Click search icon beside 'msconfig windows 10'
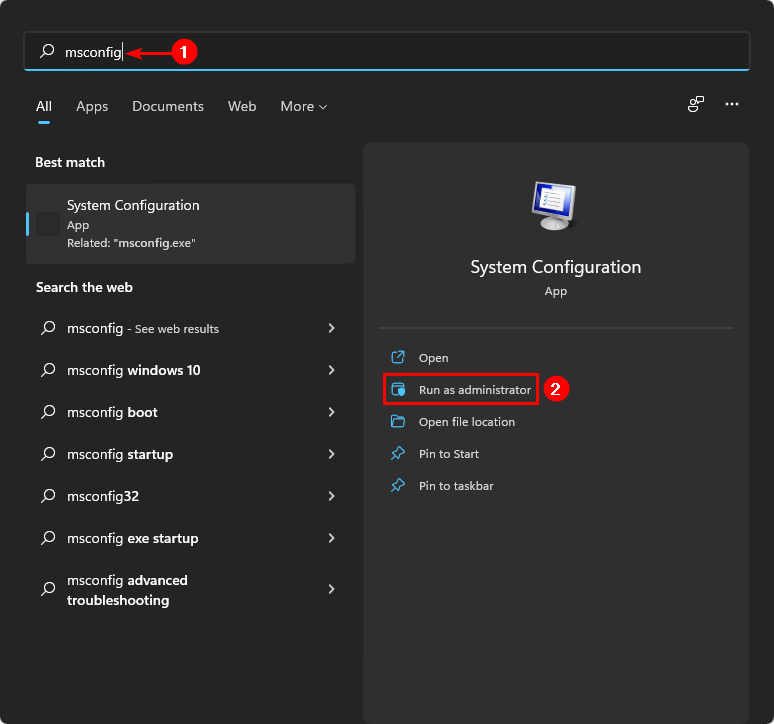The width and height of the screenshot is (774, 724). point(48,370)
